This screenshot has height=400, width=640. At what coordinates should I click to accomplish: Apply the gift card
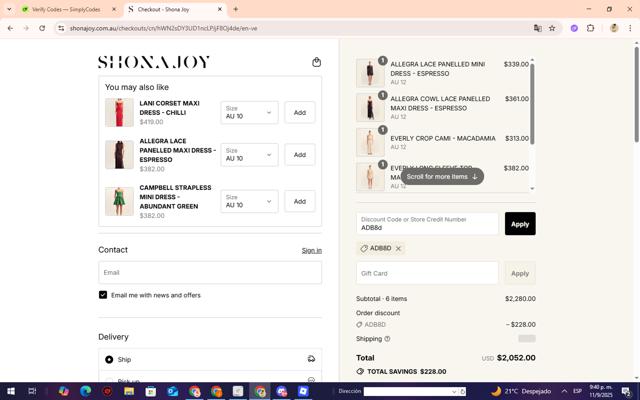click(x=520, y=273)
